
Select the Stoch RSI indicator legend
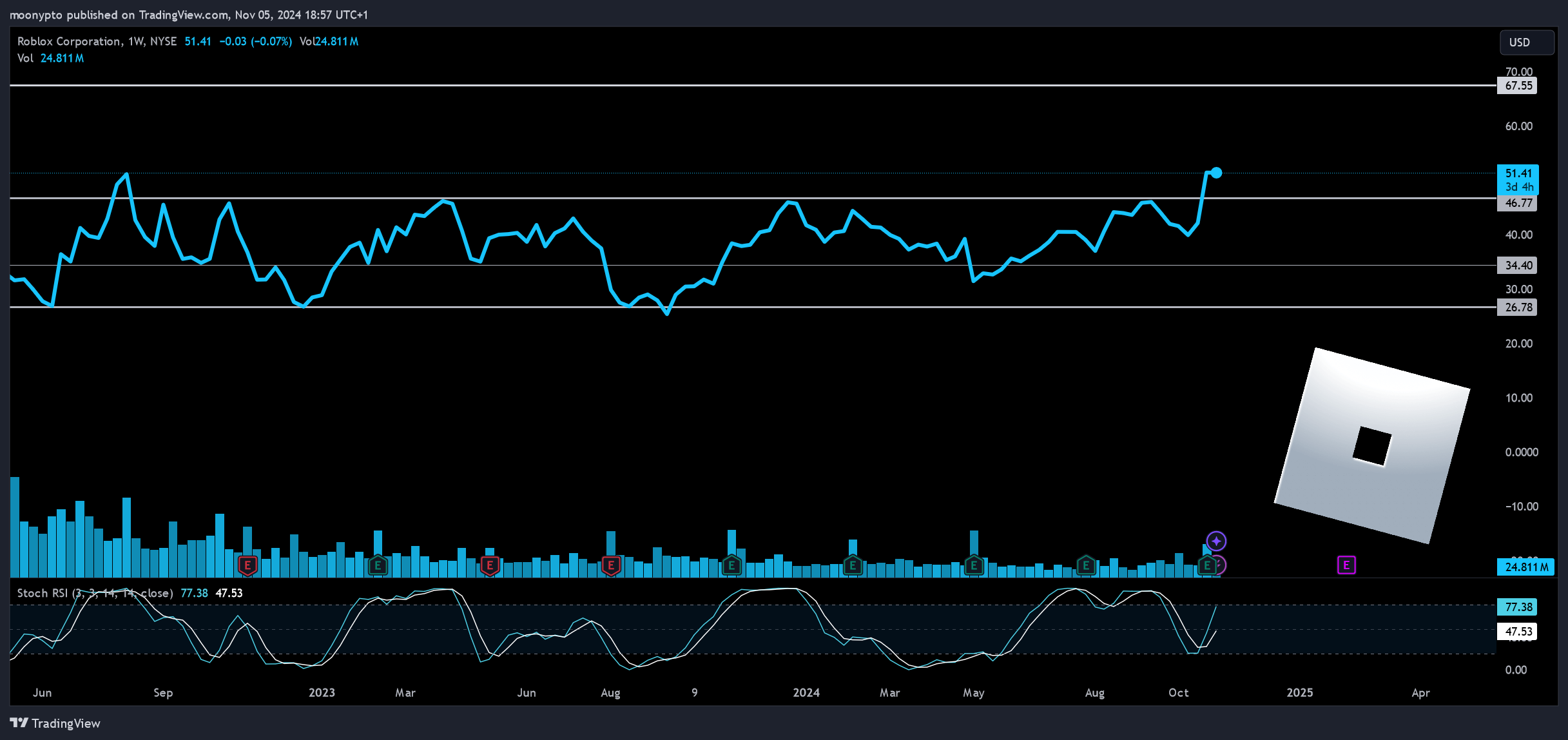click(95, 593)
